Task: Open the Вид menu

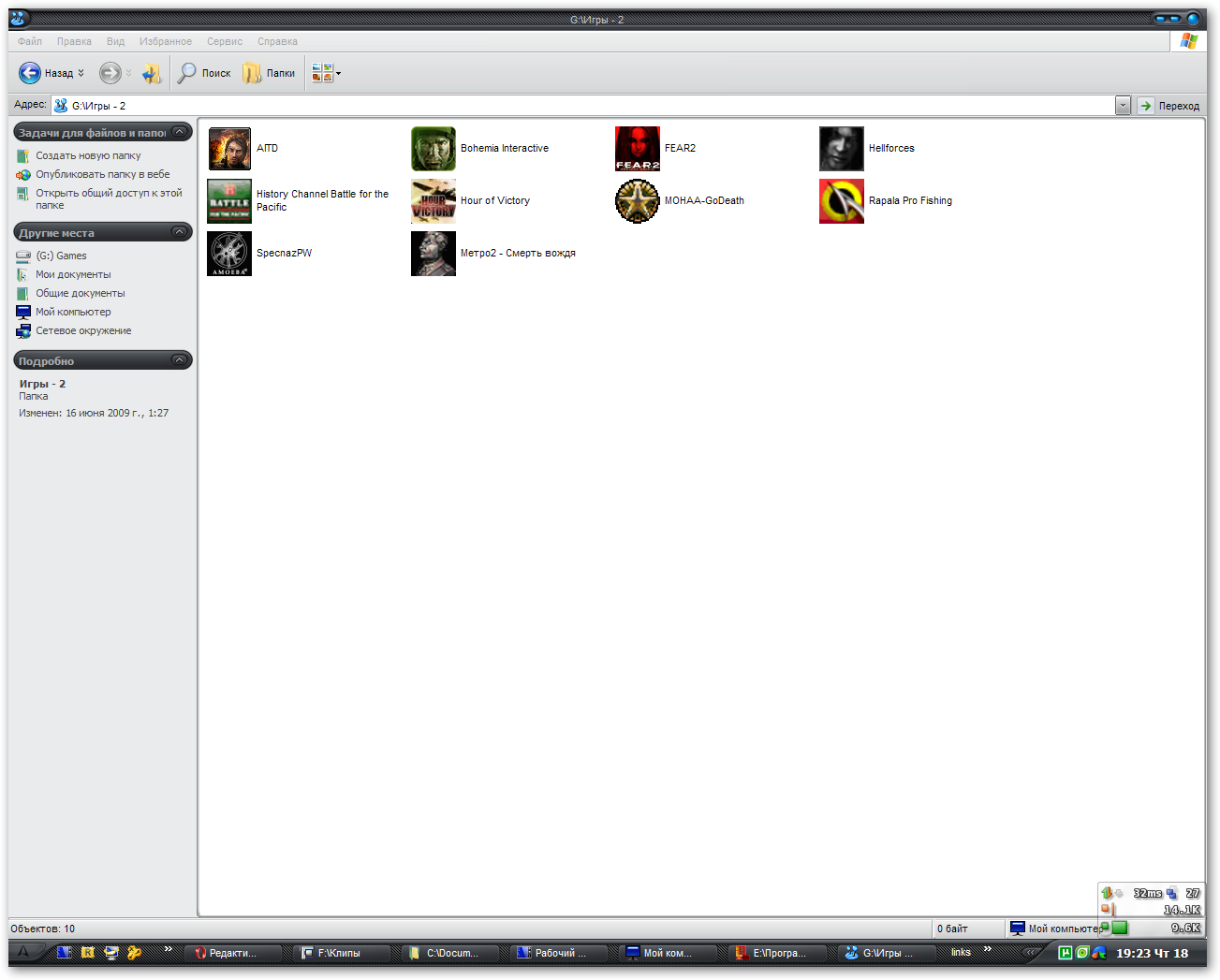Action: (115, 41)
